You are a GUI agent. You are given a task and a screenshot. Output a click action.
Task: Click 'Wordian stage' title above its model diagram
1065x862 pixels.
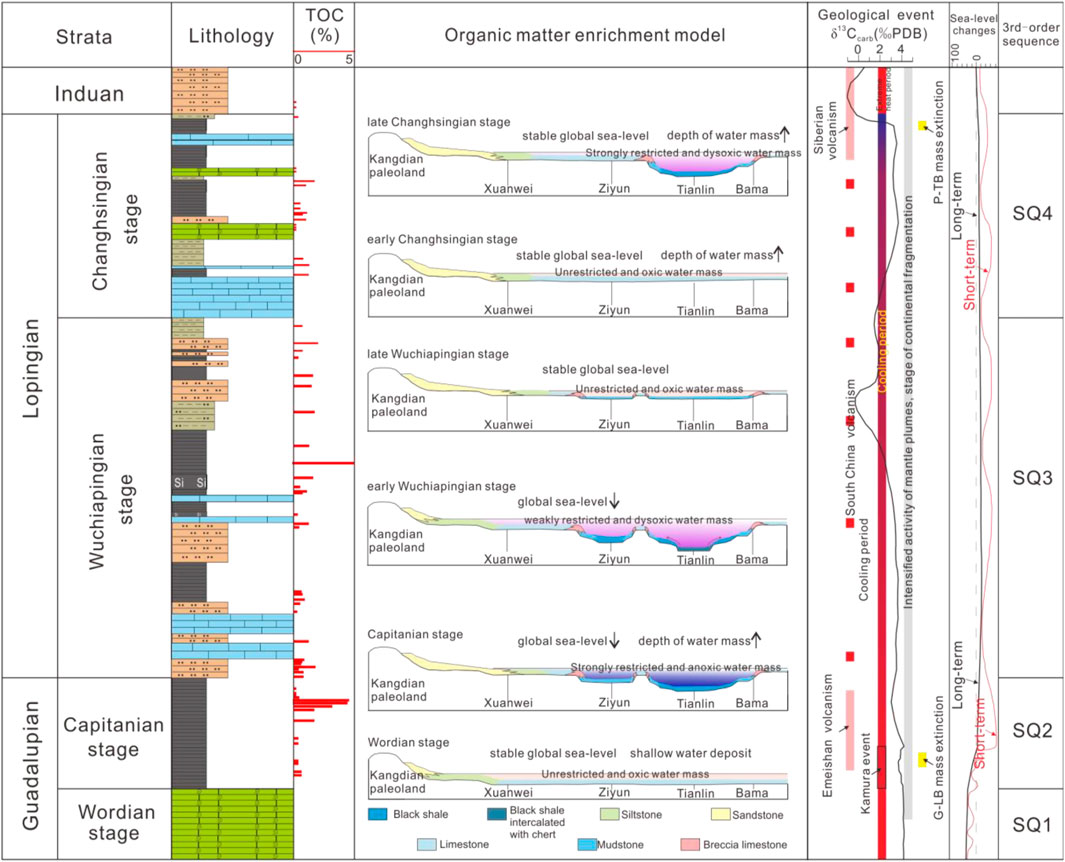point(408,742)
